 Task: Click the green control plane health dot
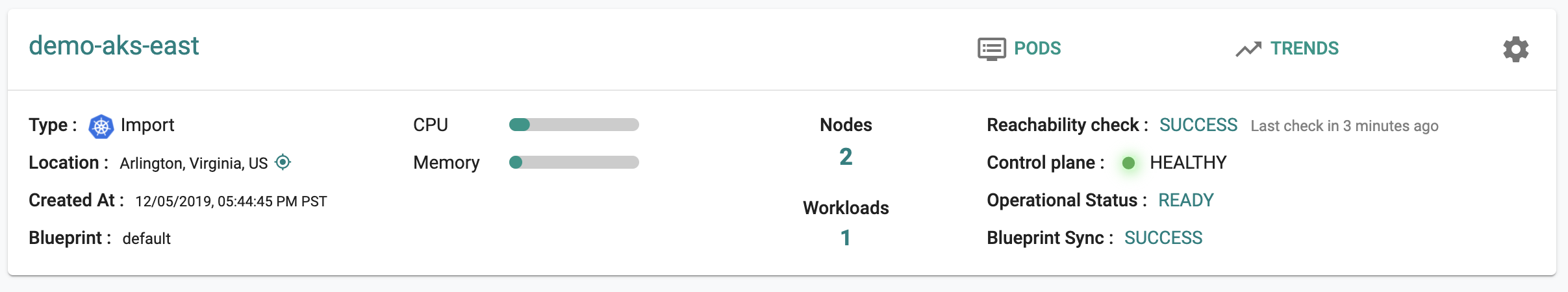click(x=1128, y=163)
